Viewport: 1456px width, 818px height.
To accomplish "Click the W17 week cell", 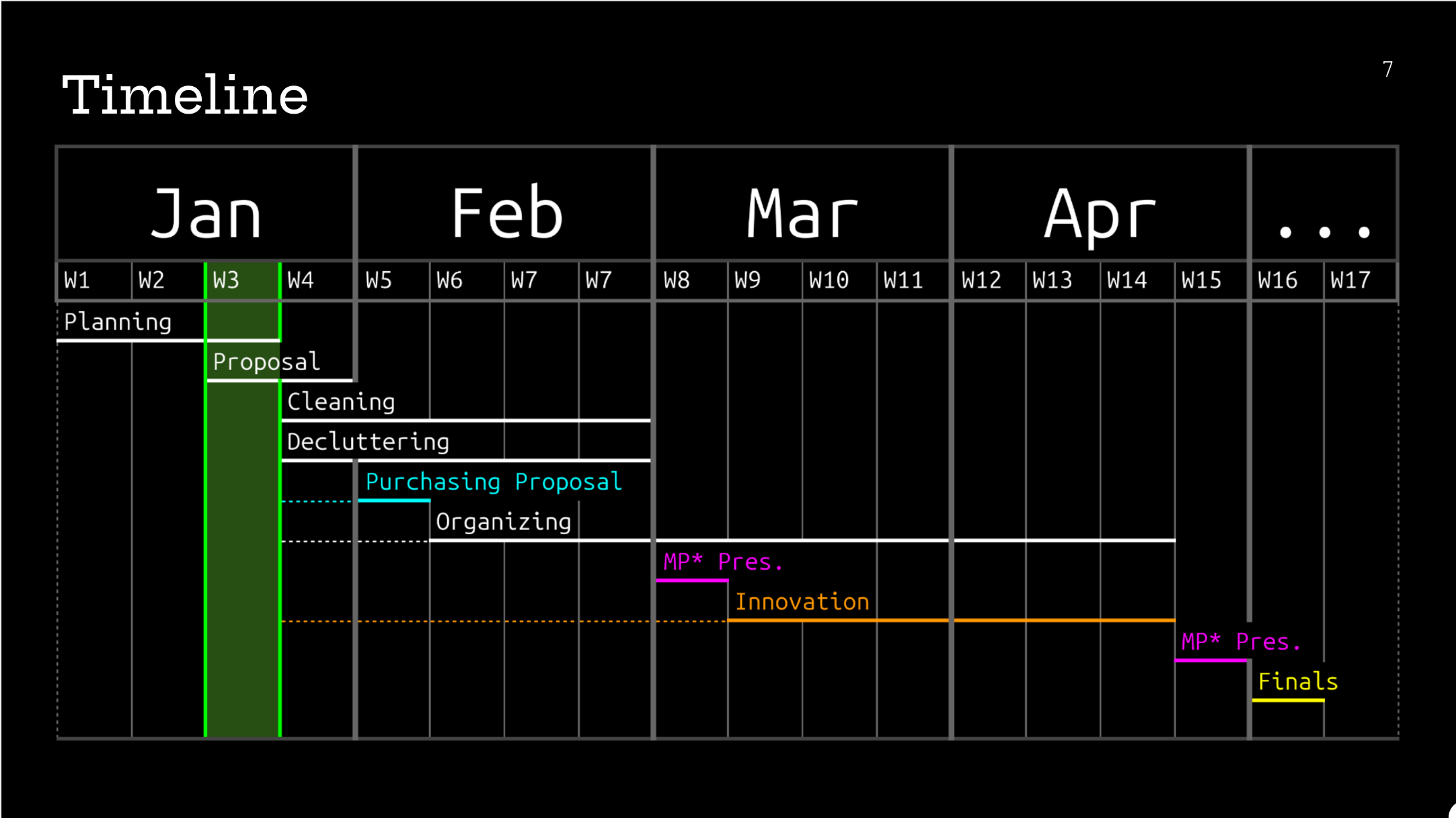I will tap(1361, 280).
